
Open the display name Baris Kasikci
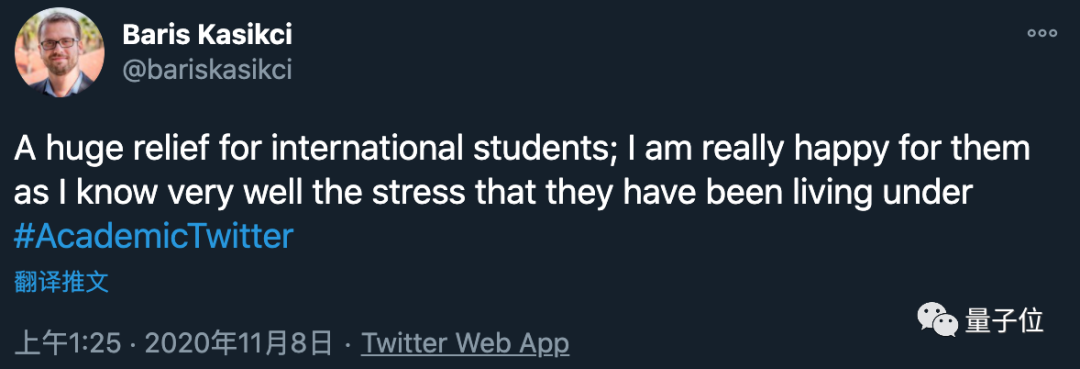[x=207, y=36]
